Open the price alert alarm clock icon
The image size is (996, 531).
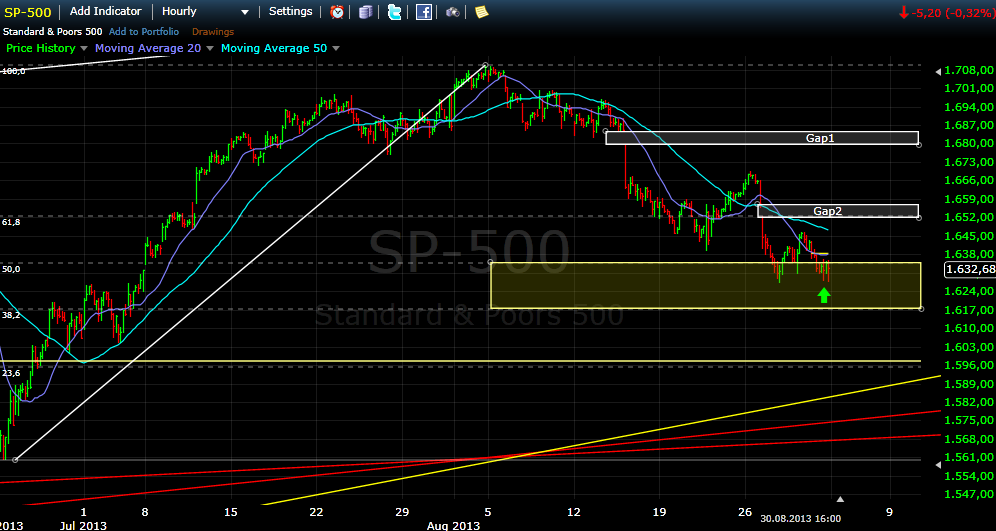pyautogui.click(x=337, y=12)
